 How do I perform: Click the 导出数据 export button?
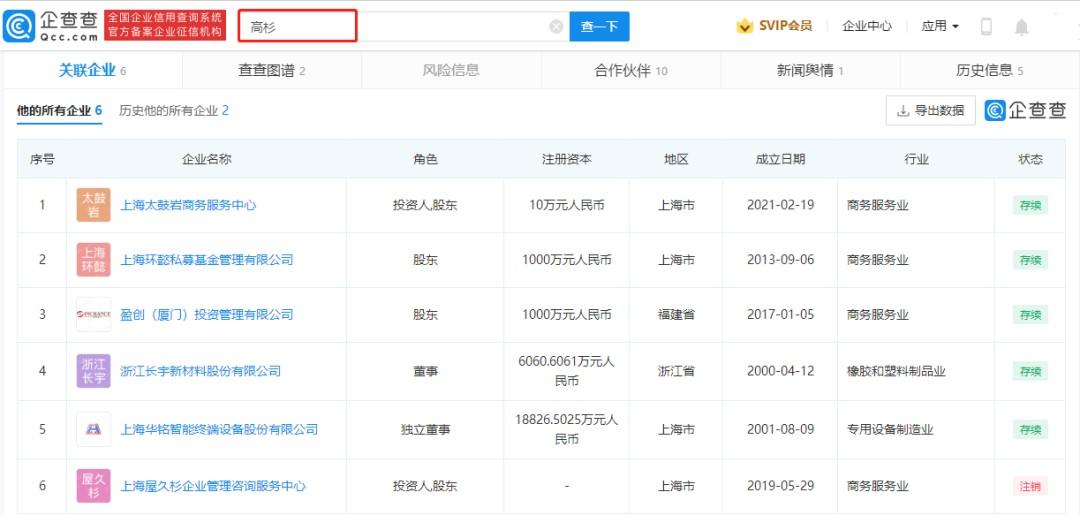point(931,111)
